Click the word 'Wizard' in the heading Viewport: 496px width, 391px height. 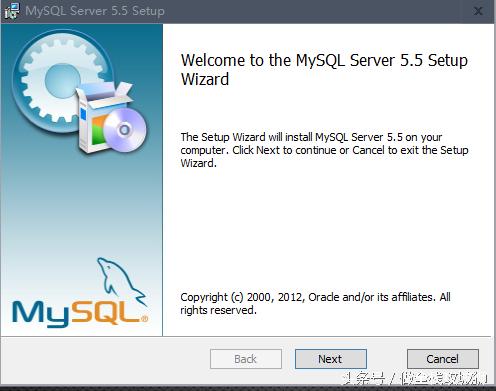point(205,80)
